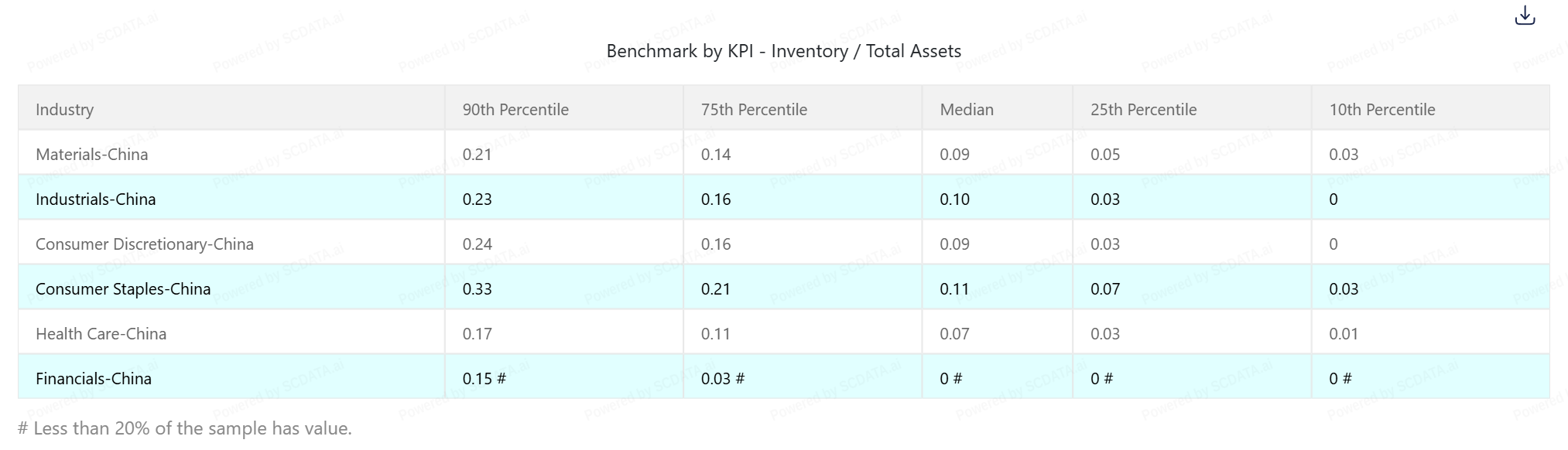This screenshot has width=1568, height=450.
Task: Click Financials-China 90th percentile cell 0.15 #
Action: 484,379
